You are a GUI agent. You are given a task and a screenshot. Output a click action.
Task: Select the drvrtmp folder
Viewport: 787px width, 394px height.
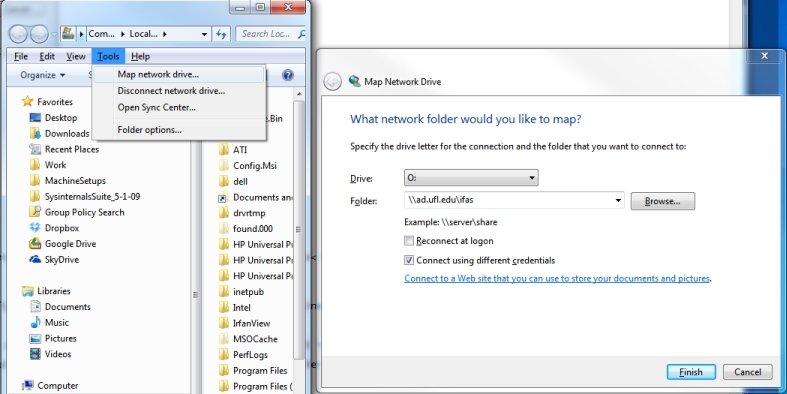click(249, 213)
